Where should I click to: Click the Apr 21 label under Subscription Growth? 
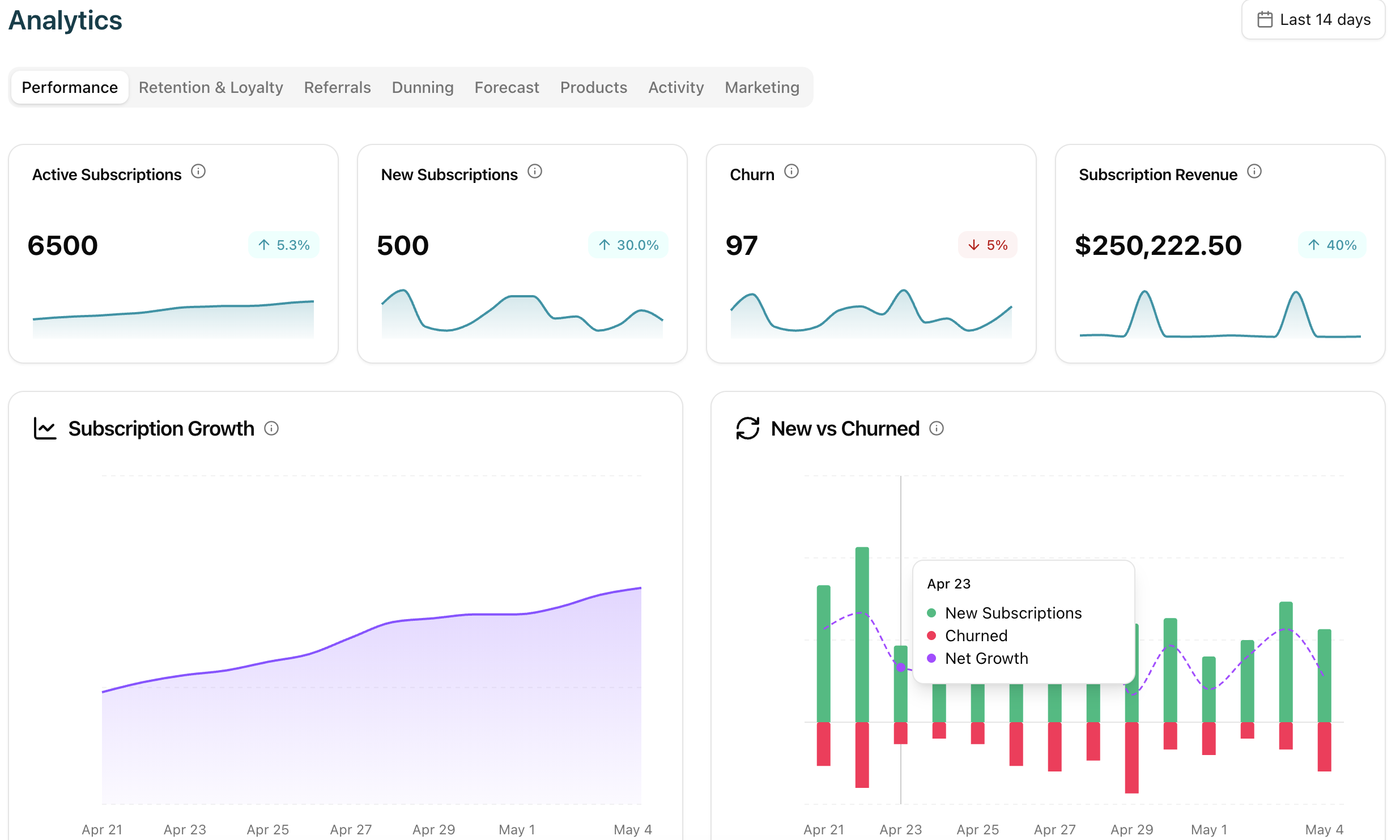click(102, 829)
